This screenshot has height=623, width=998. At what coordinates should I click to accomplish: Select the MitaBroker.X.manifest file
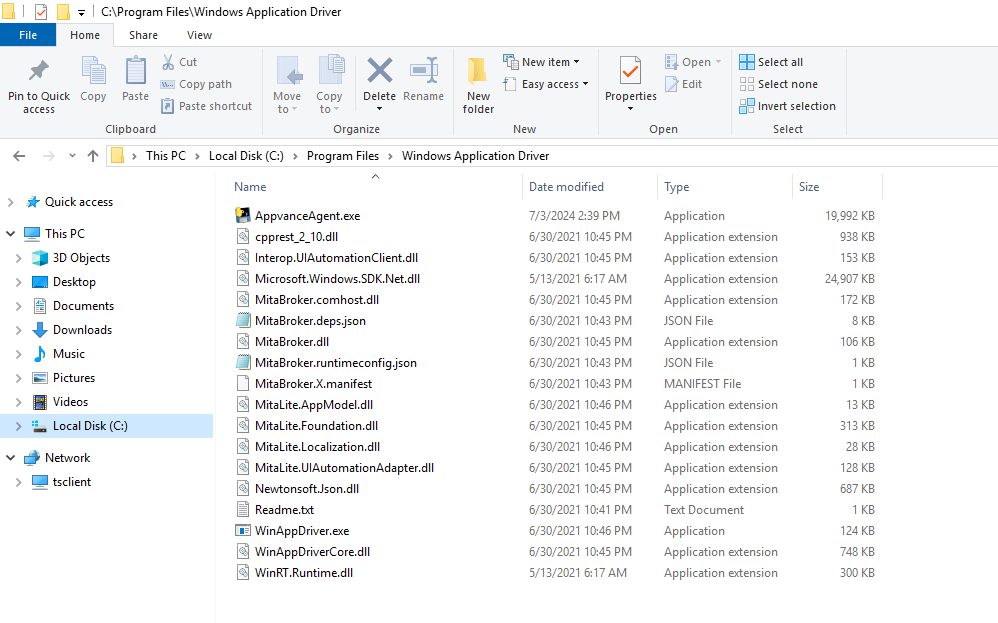313,384
